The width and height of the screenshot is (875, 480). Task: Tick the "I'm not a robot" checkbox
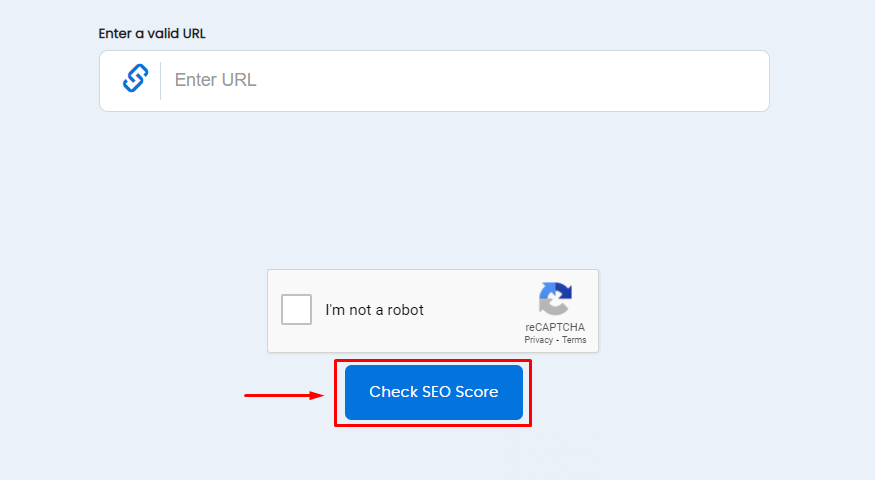(296, 309)
